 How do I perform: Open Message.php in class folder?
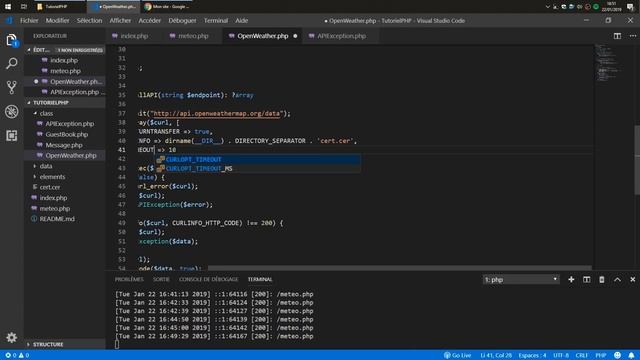click(64, 145)
